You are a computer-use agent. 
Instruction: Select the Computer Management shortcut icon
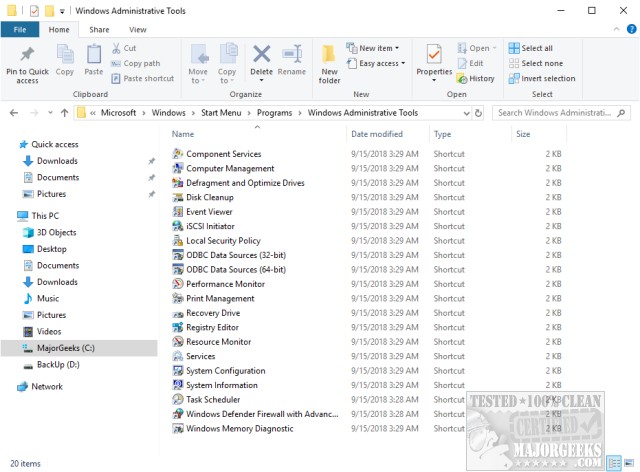click(x=178, y=168)
